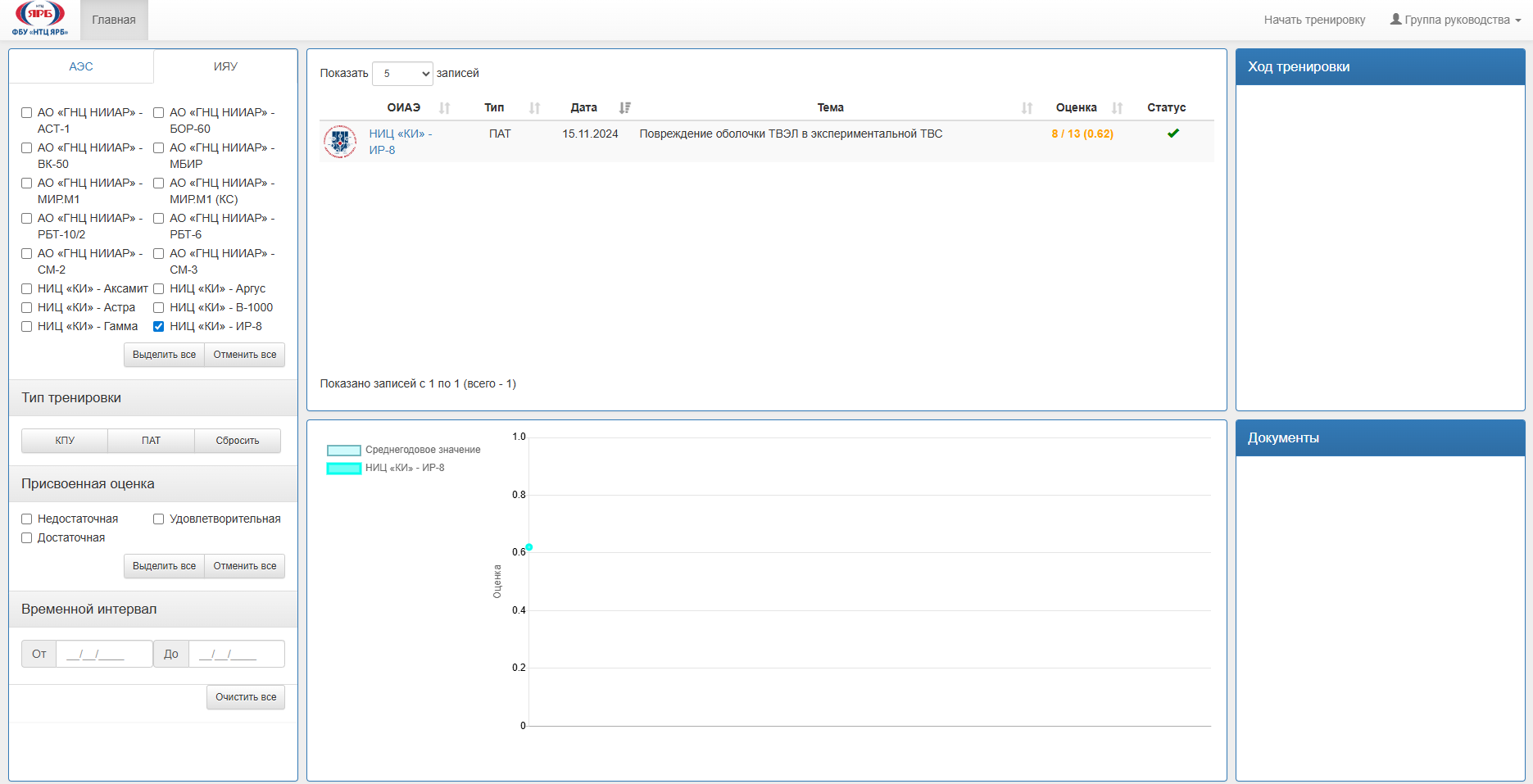The image size is (1533, 784).
Task: Select the ПАТ training type button
Action: 151,441
